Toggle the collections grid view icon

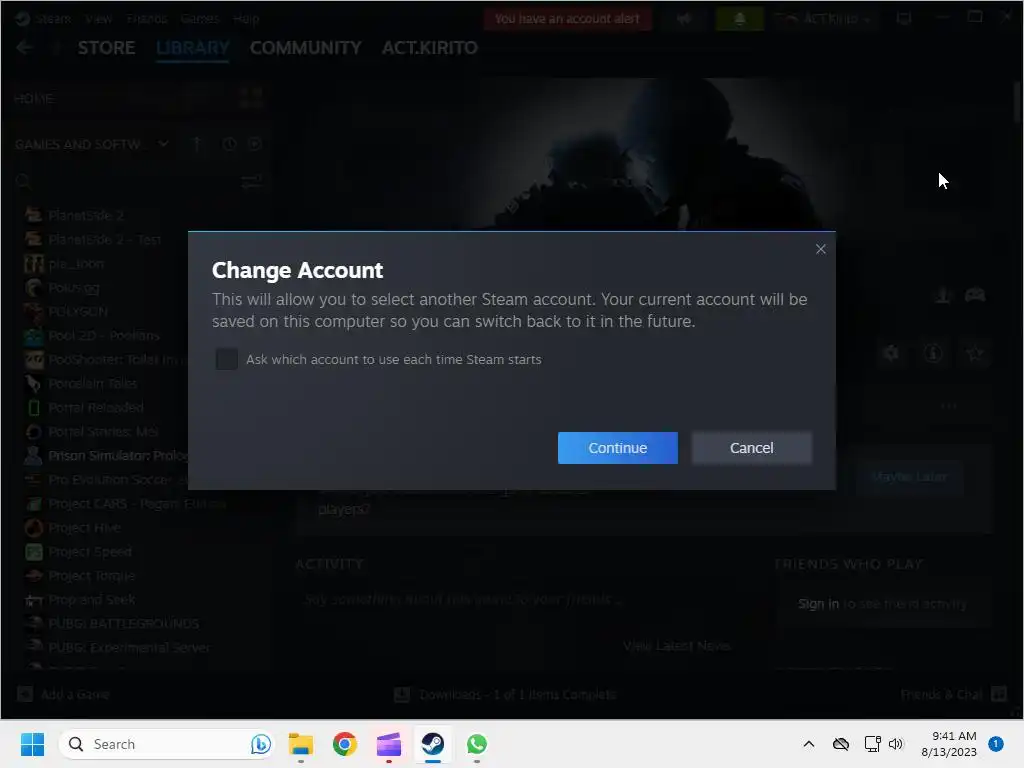(251, 99)
